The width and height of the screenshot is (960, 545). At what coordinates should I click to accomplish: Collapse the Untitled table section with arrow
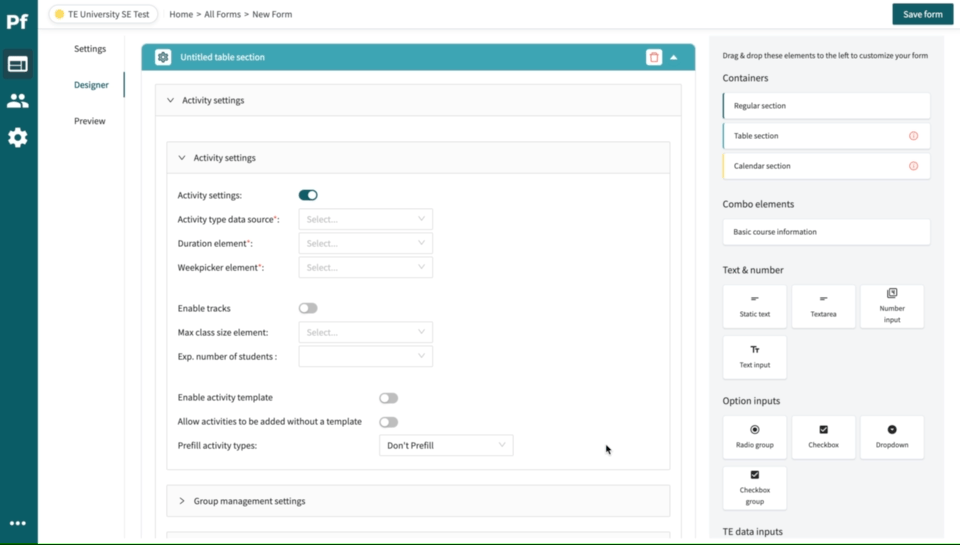coord(673,57)
